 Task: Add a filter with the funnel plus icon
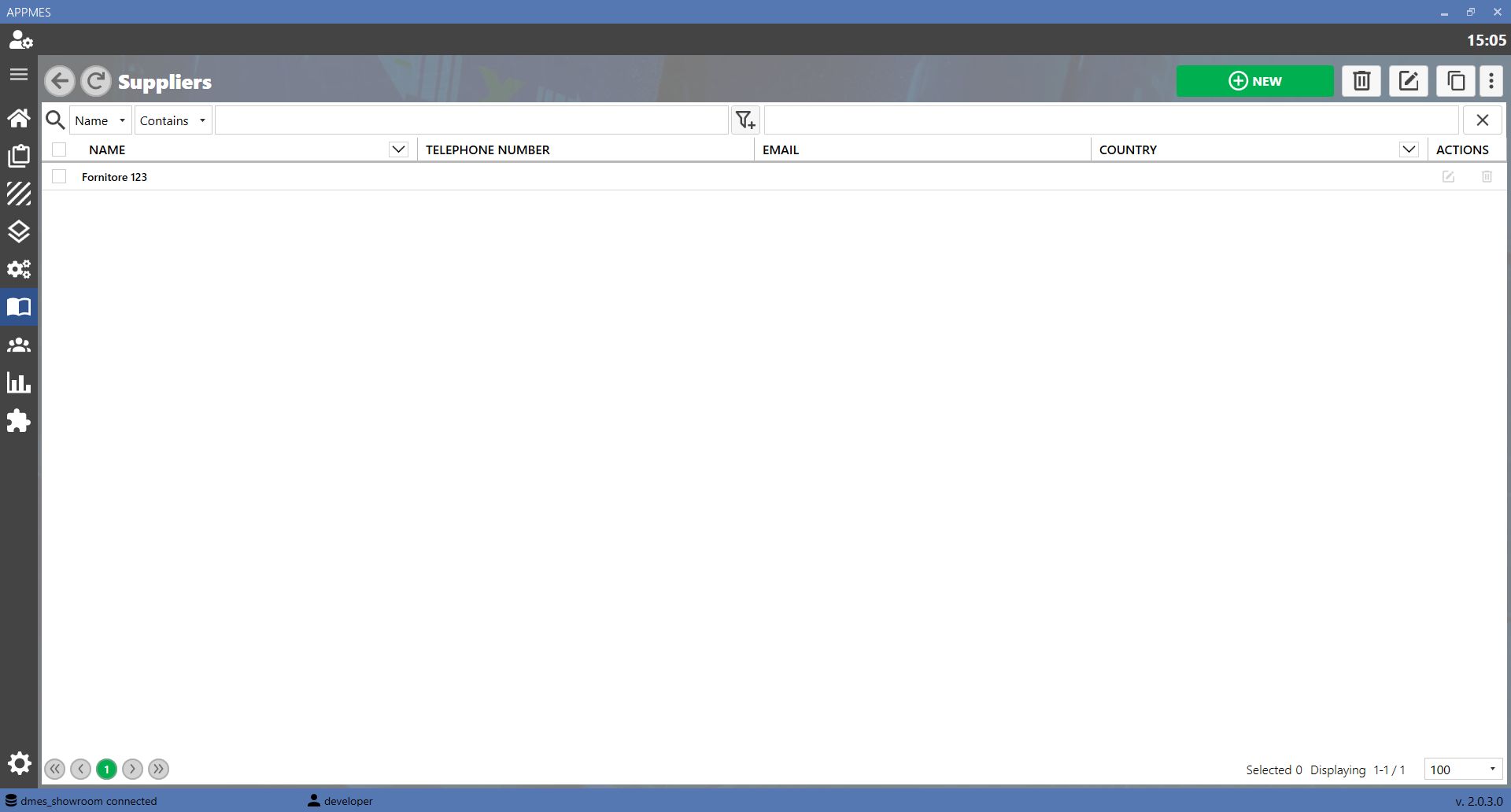click(x=745, y=120)
